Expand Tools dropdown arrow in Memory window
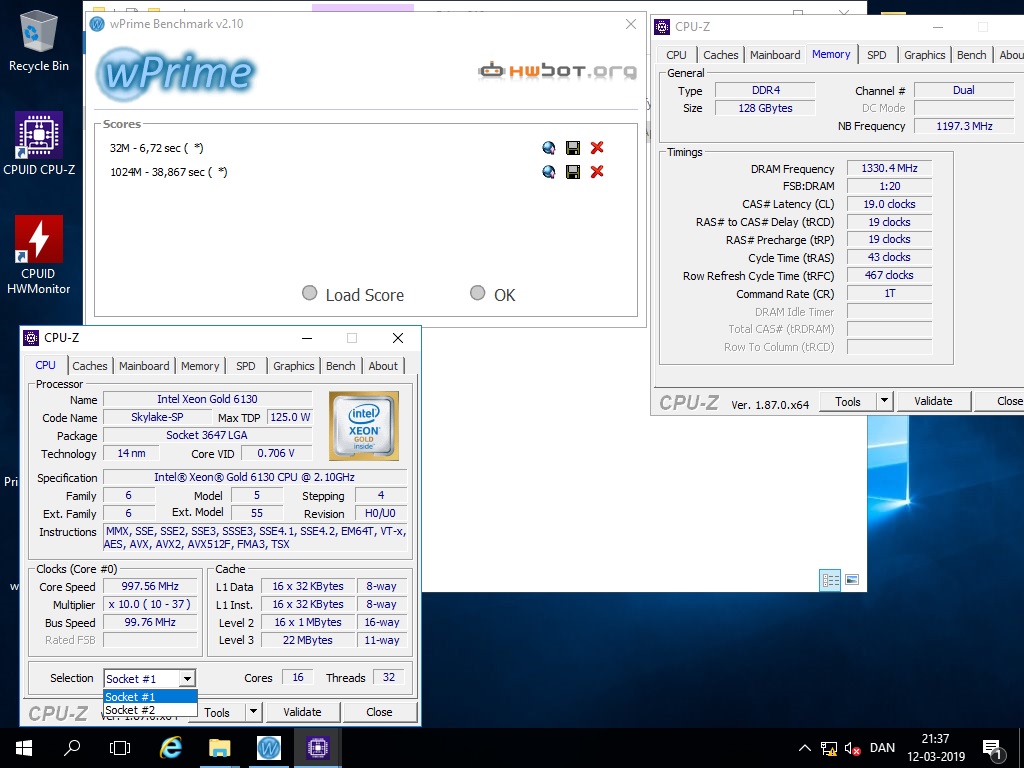 [884, 401]
